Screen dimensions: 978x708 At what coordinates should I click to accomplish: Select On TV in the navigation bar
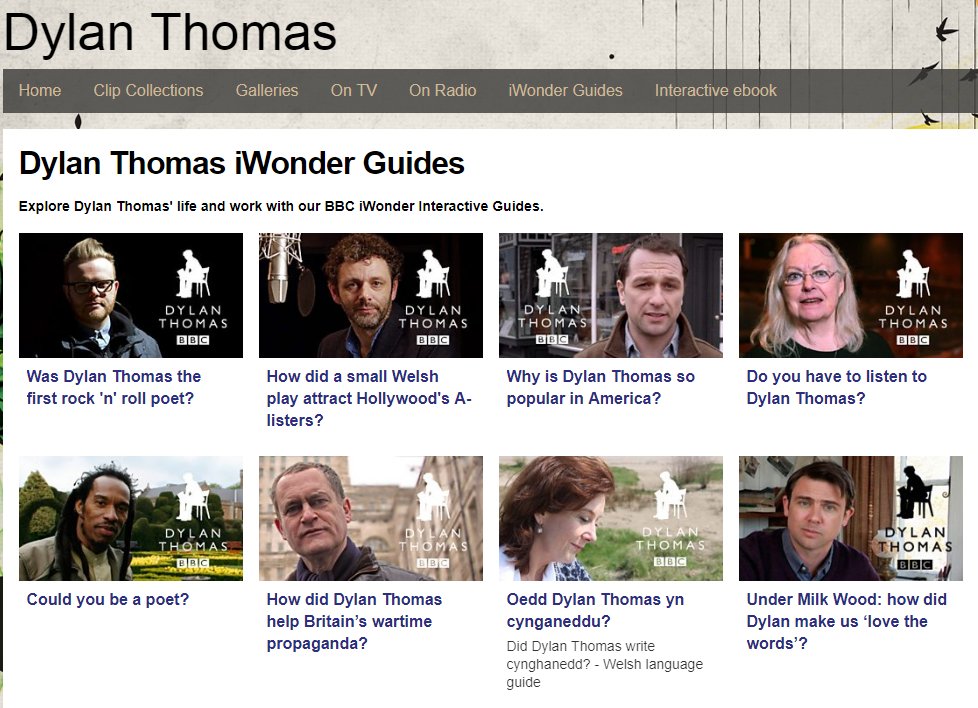tap(354, 90)
